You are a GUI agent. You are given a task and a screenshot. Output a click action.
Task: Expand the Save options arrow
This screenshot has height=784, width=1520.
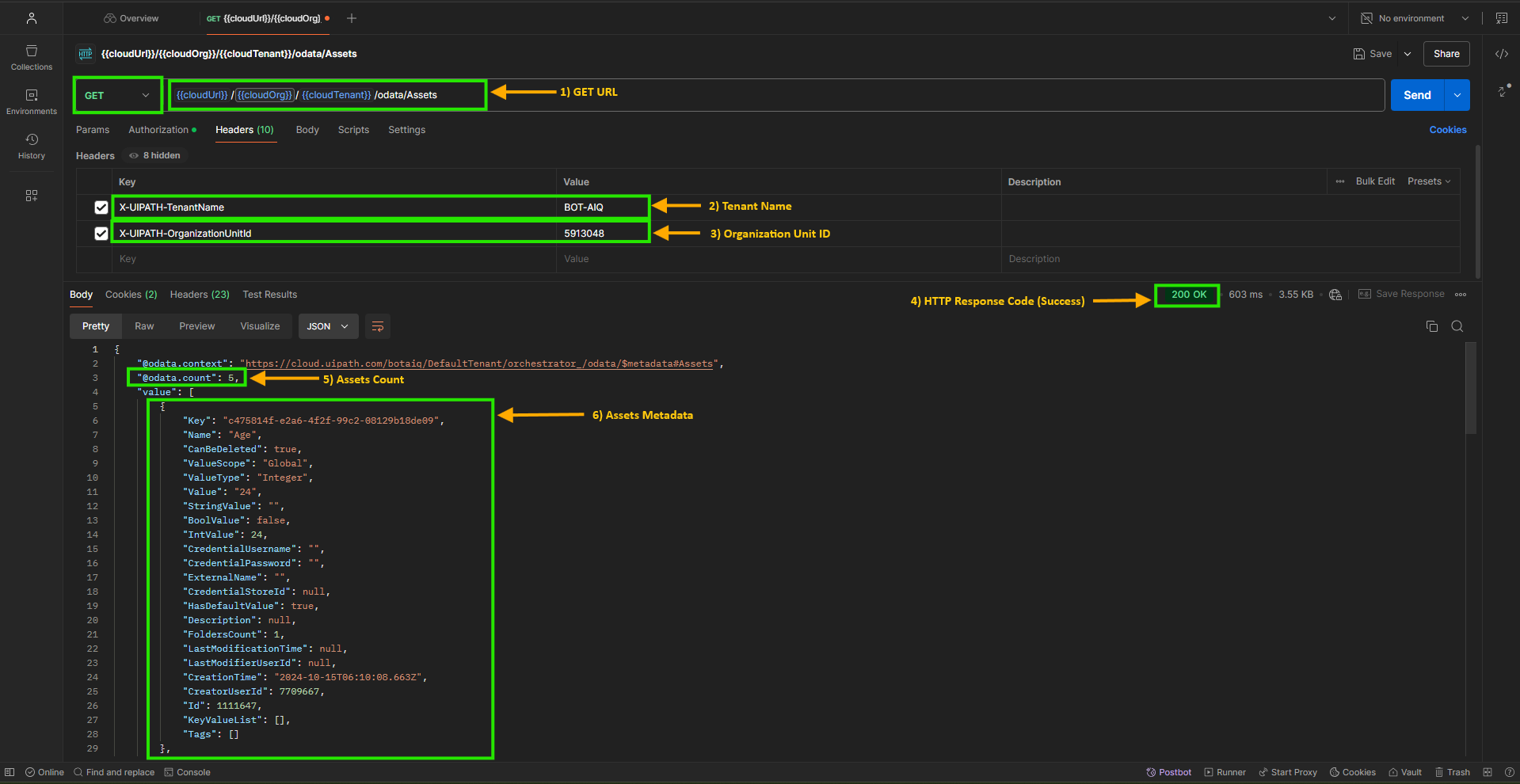click(1408, 54)
